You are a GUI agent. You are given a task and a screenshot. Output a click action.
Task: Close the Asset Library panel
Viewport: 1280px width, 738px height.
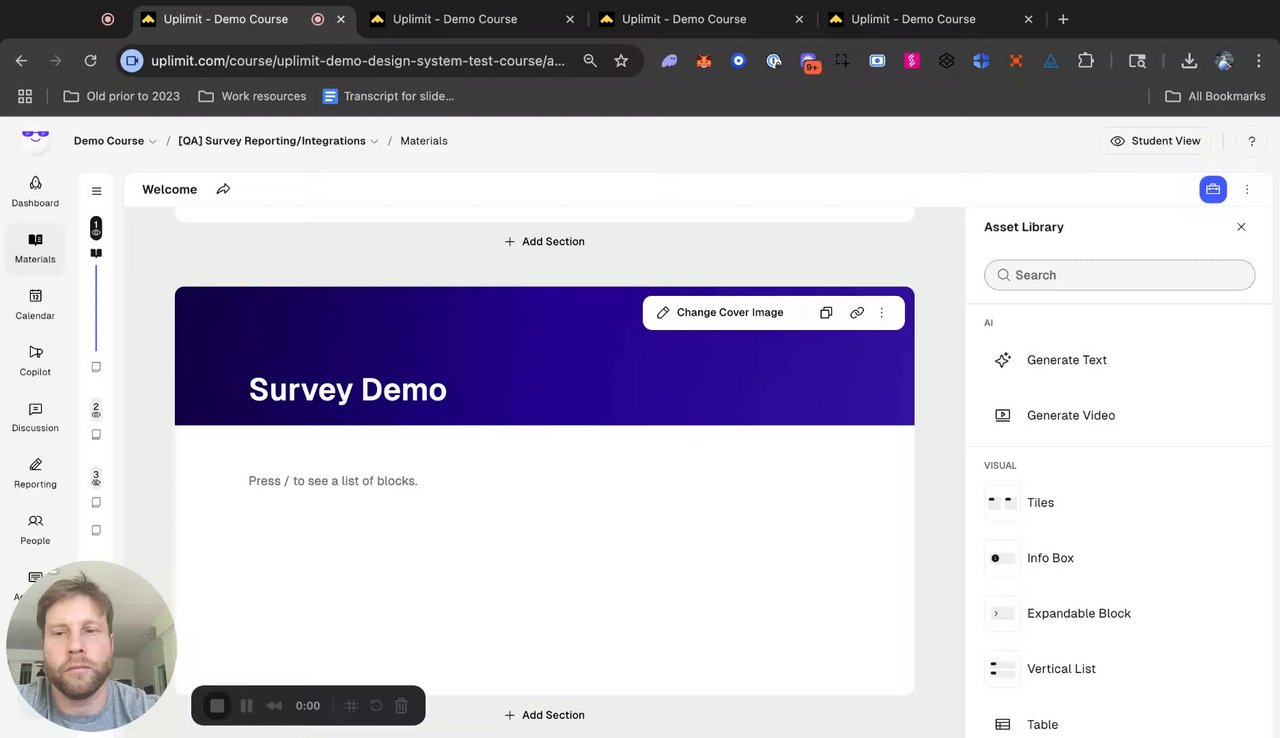(1241, 227)
